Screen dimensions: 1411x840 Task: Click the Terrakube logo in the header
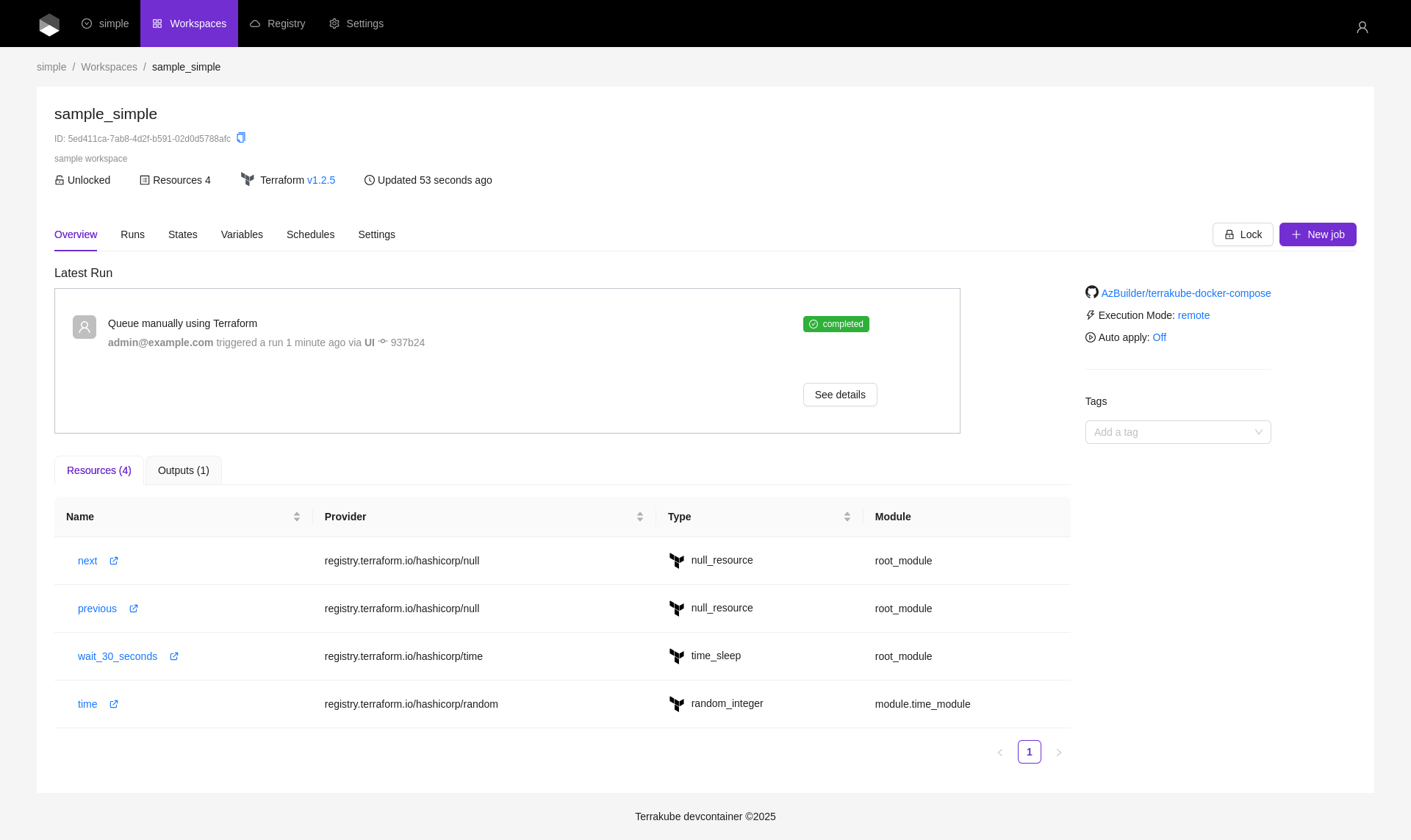point(49,24)
